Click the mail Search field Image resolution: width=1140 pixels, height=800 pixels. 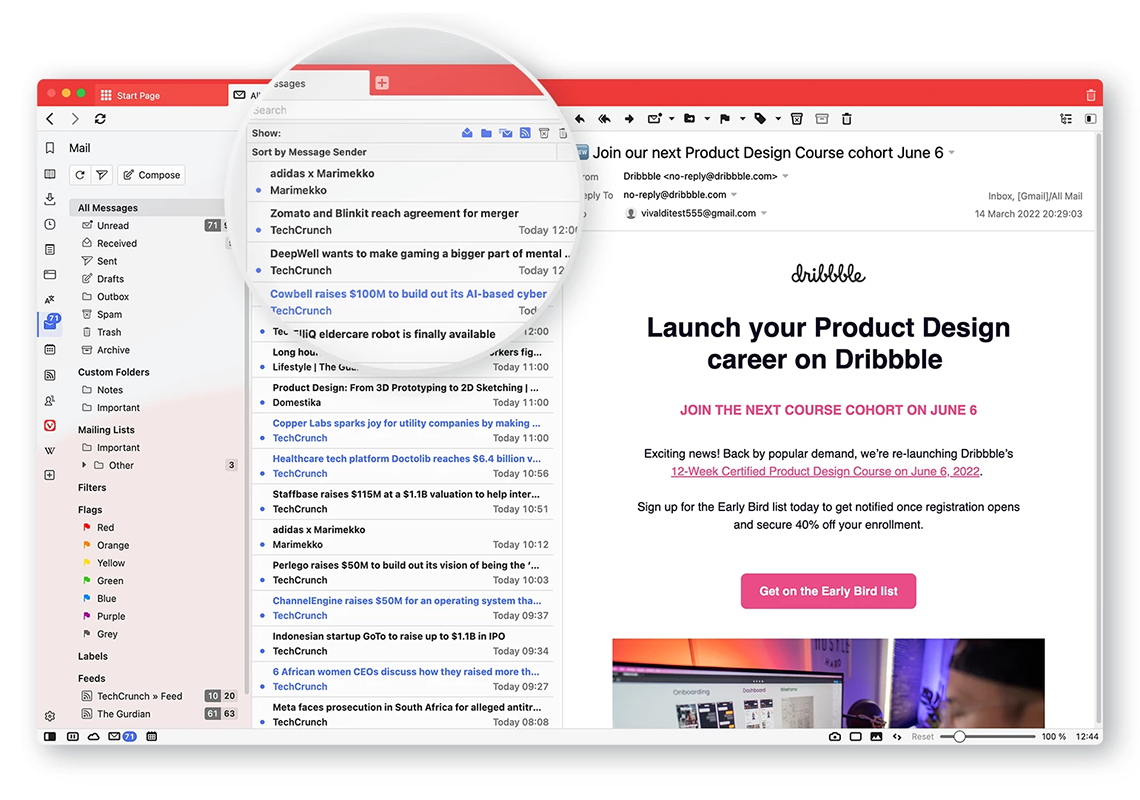tap(400, 110)
